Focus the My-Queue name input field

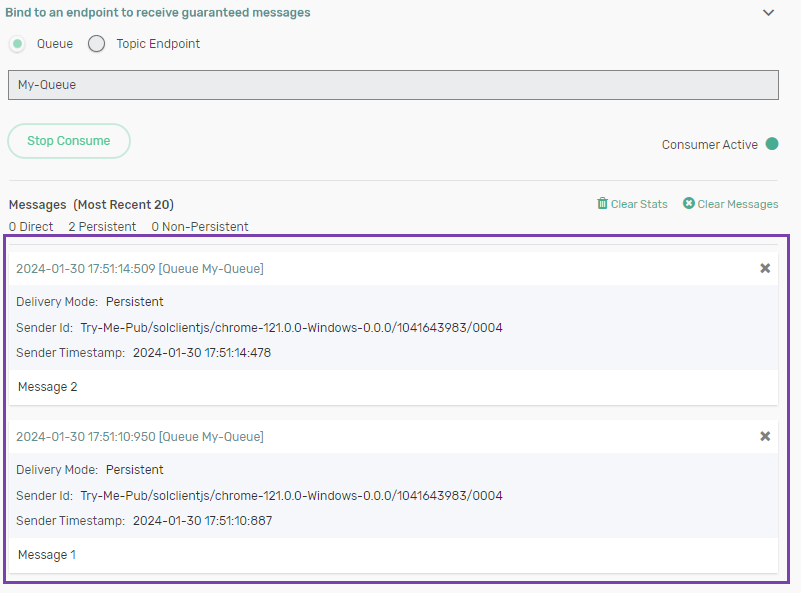pyautogui.click(x=392, y=85)
